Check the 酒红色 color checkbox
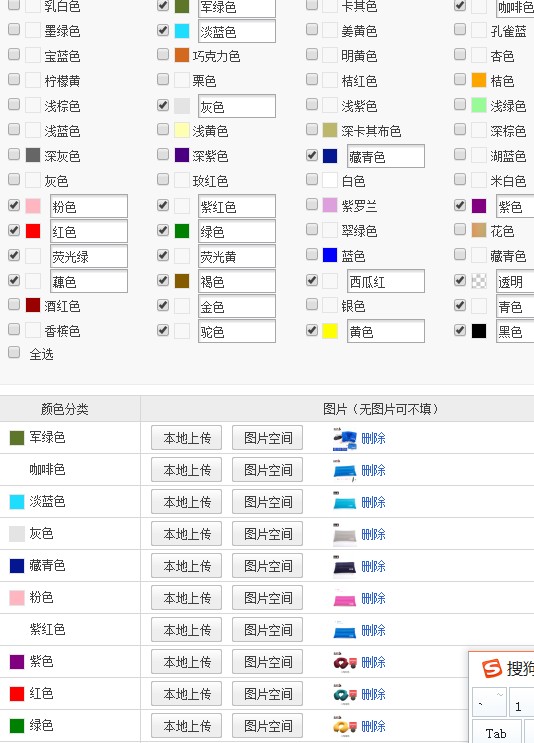This screenshot has height=743, width=534. [x=14, y=304]
